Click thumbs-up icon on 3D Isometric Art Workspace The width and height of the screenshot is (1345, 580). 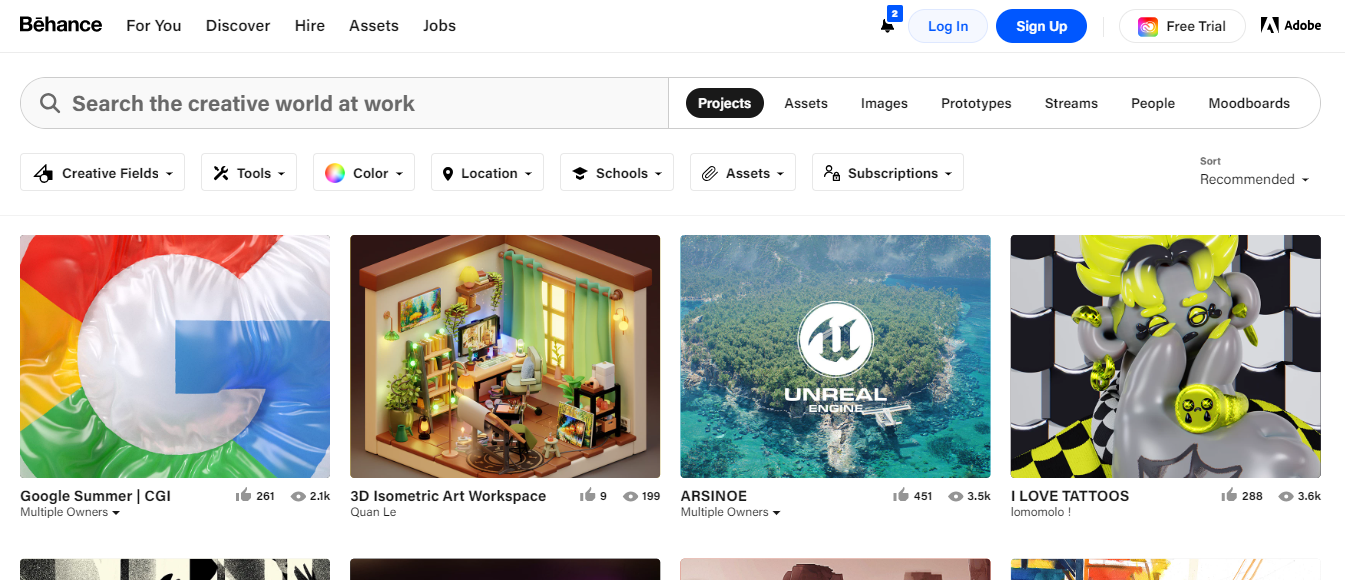587,495
